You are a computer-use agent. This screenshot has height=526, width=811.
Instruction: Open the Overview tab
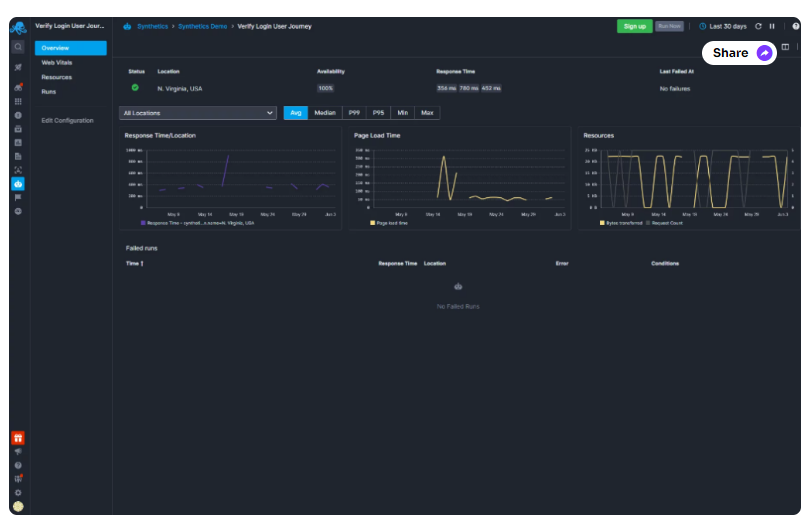pyautogui.click(x=71, y=48)
